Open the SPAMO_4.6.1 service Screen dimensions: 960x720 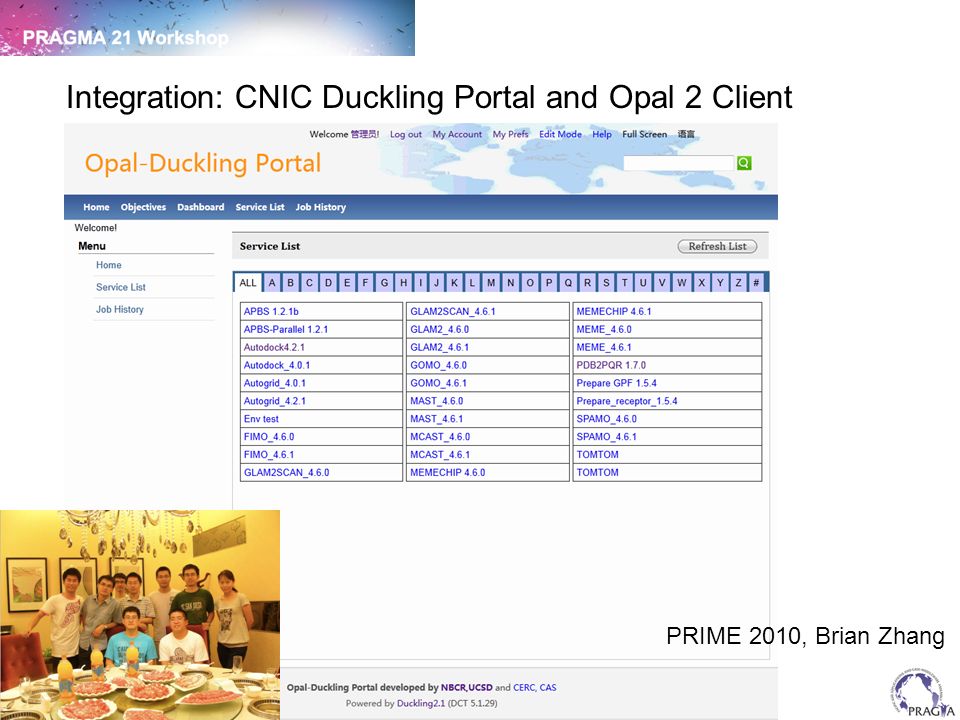(607, 437)
